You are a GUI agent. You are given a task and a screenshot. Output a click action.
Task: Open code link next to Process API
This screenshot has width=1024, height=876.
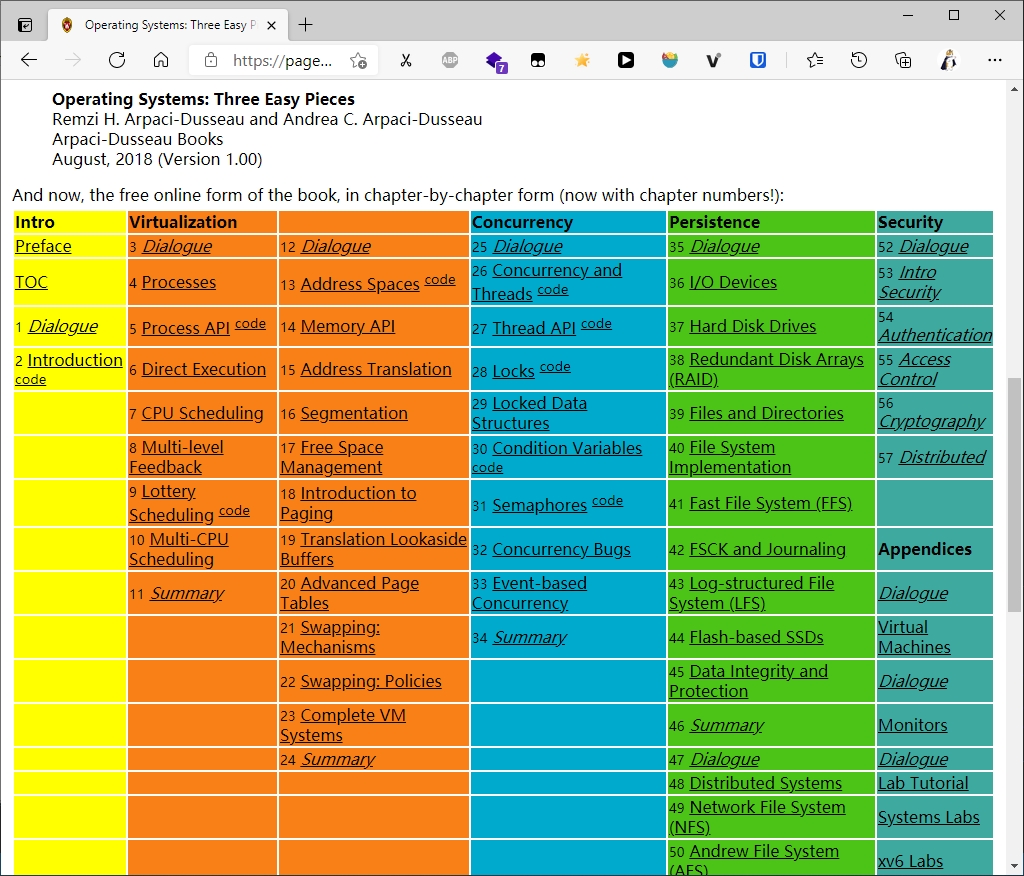(250, 324)
